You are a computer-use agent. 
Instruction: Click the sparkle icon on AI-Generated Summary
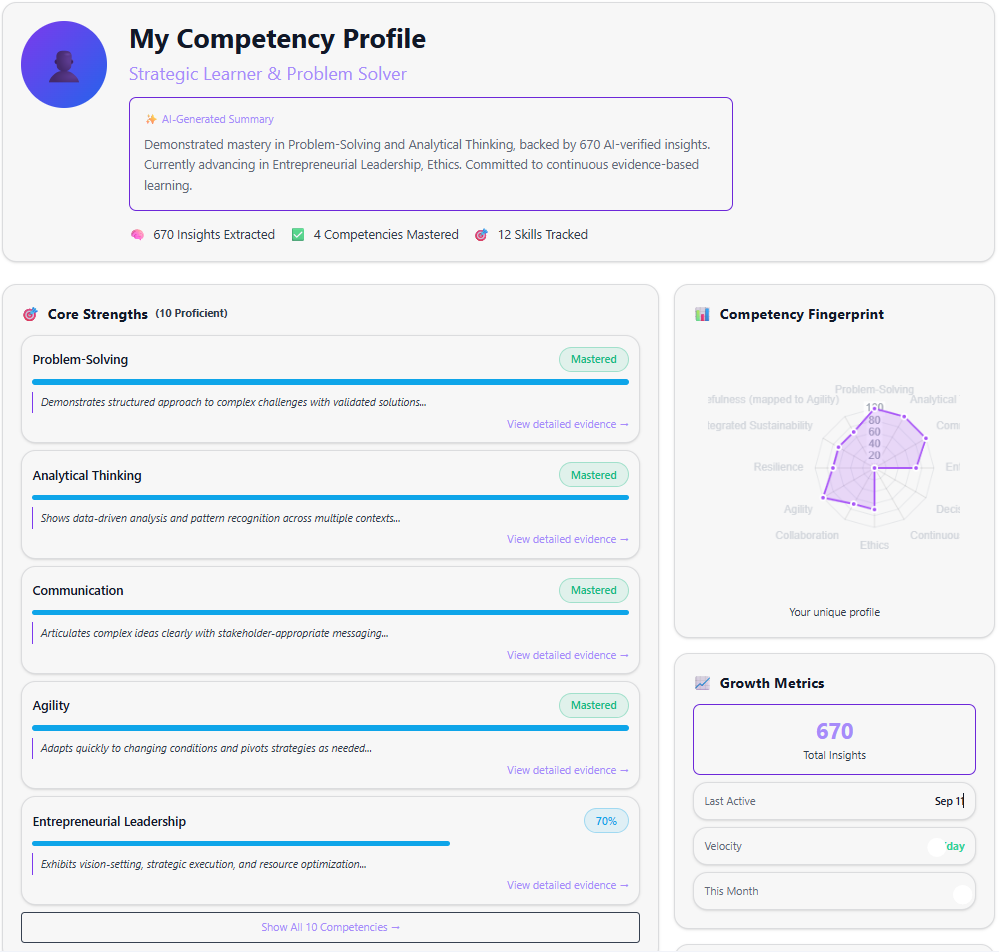point(150,118)
